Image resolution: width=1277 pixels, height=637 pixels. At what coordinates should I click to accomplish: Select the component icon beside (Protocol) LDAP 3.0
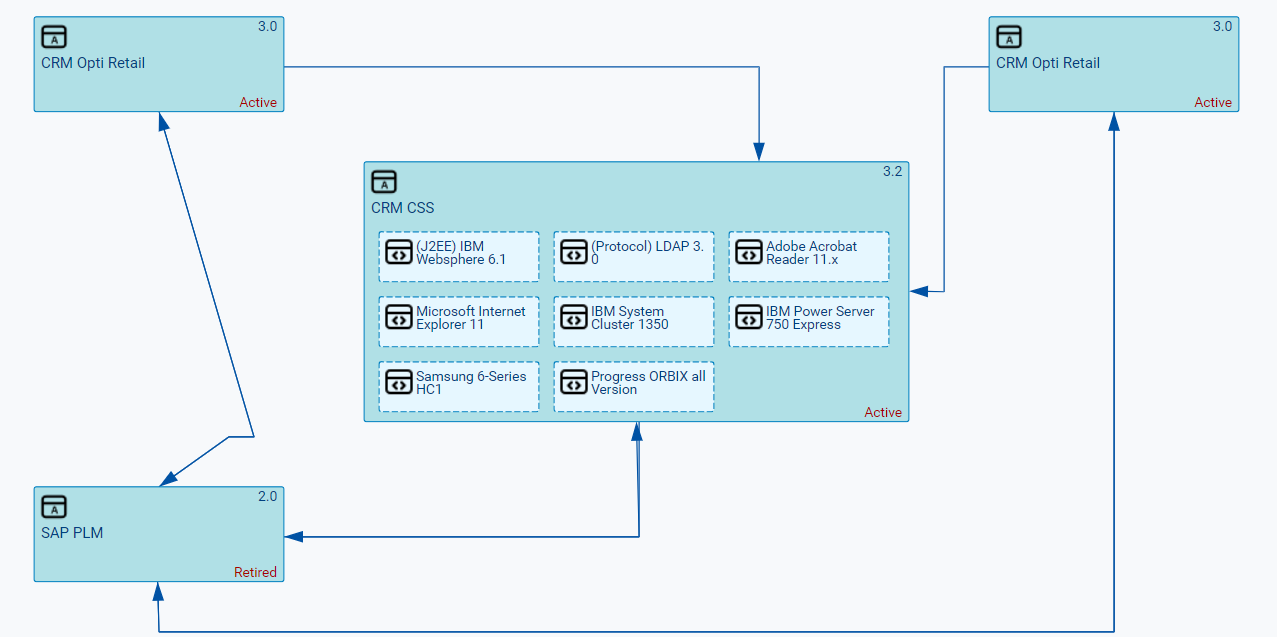[574, 253]
